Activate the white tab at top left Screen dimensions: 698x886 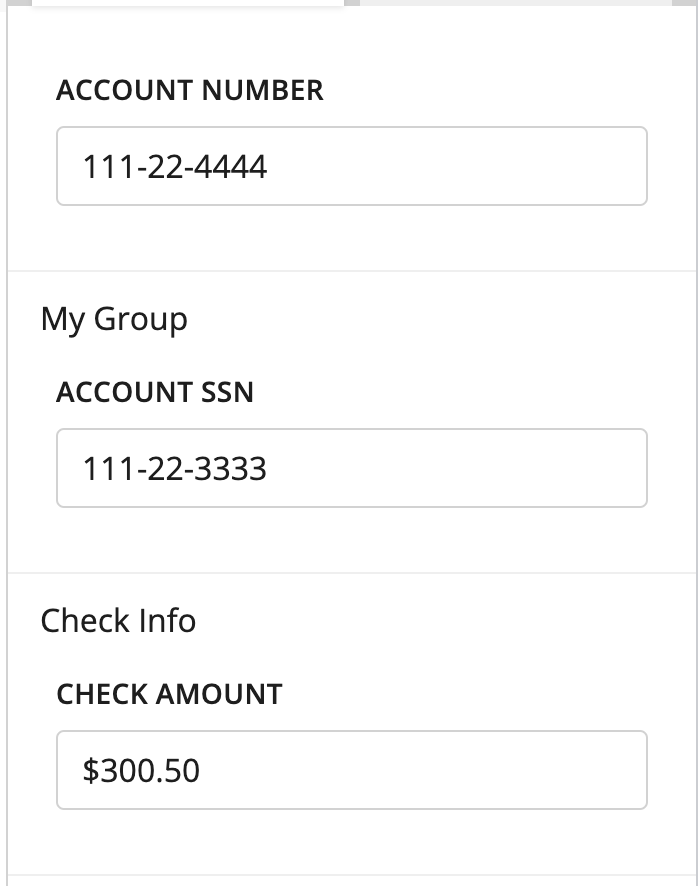[x=188, y=3]
